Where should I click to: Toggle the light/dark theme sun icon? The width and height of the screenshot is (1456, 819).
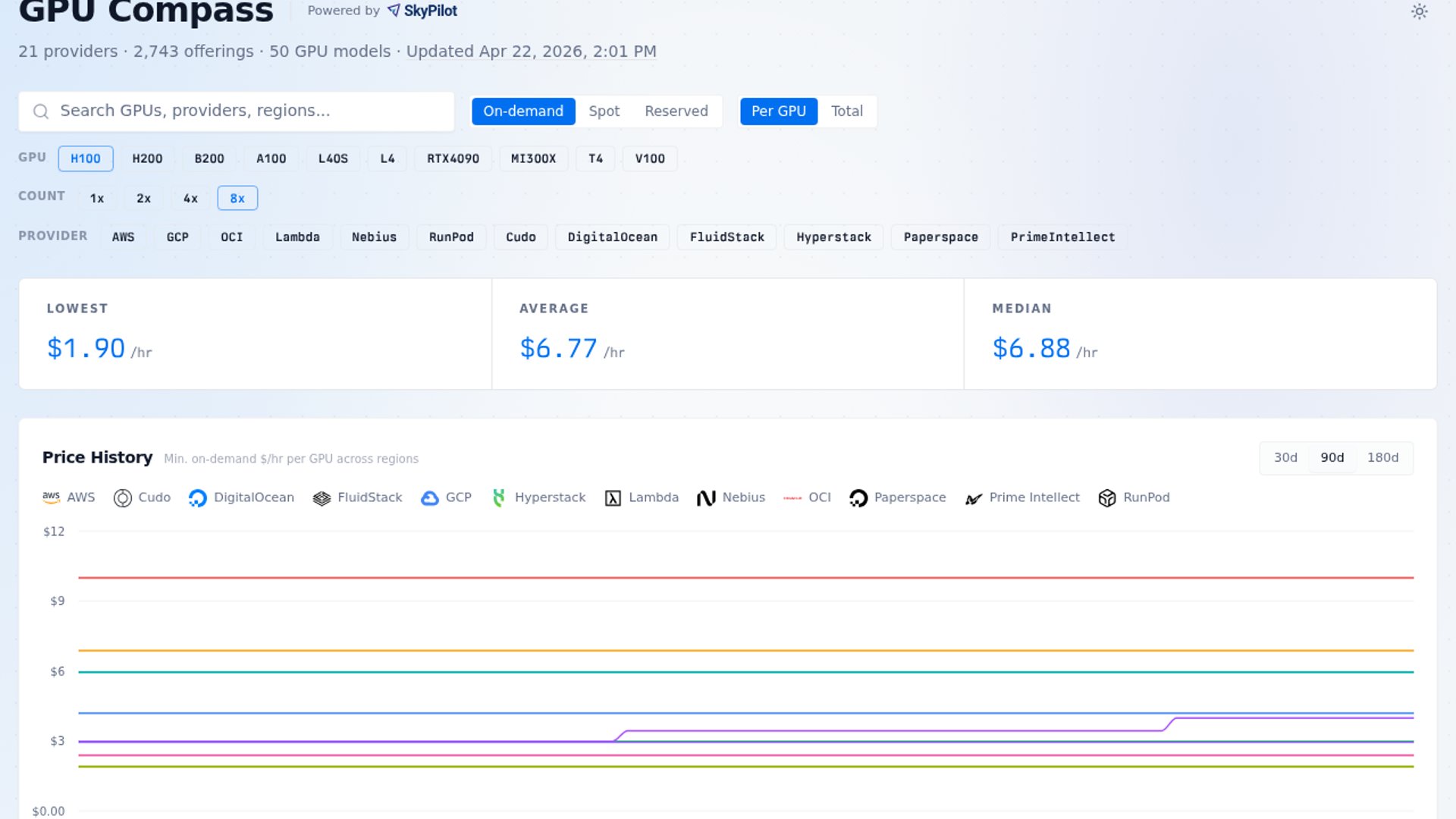[x=1419, y=11]
